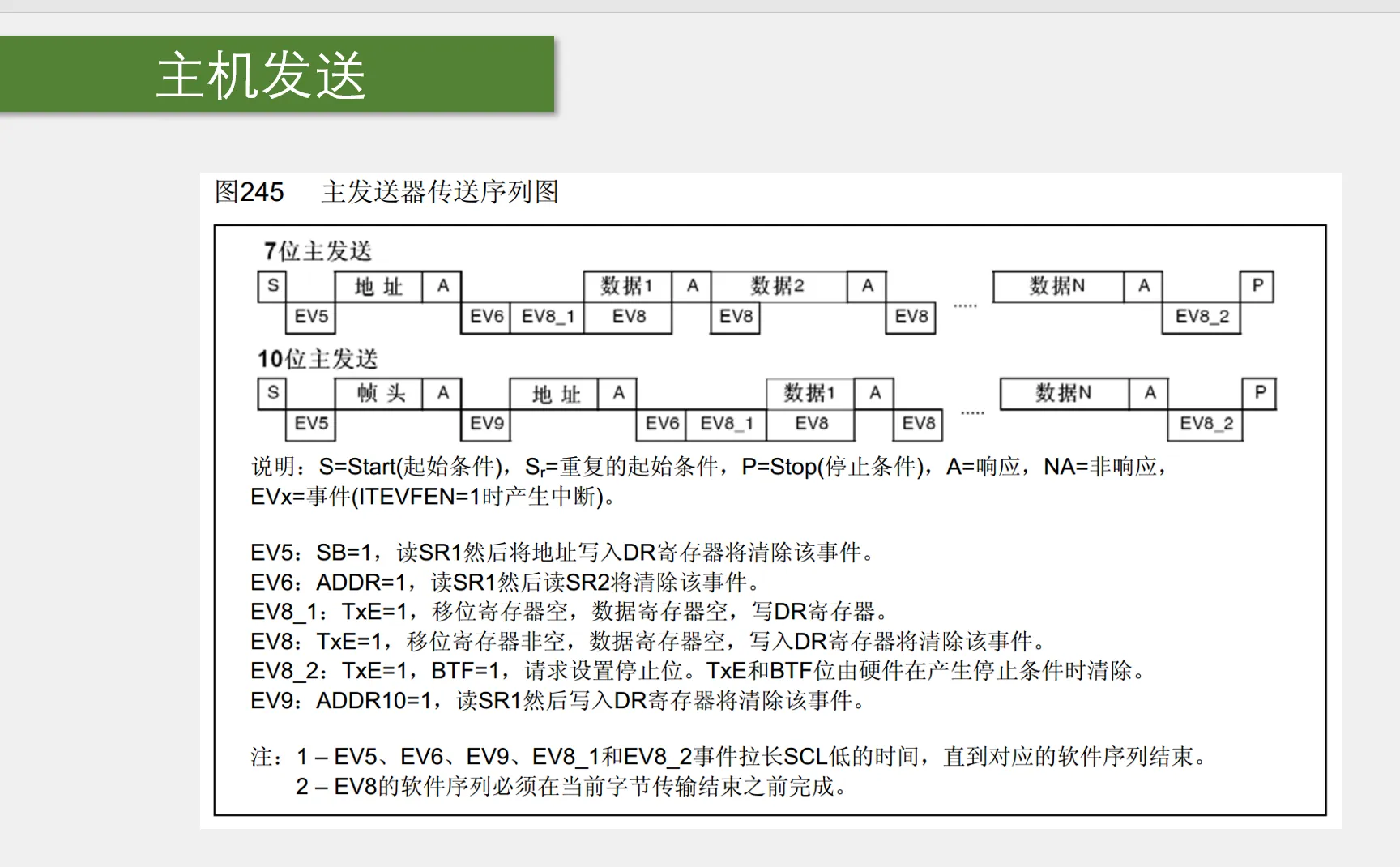This screenshot has height=867, width=1400.
Task: Select the caption 图245 主发送器传送序列图
Action: [386, 192]
